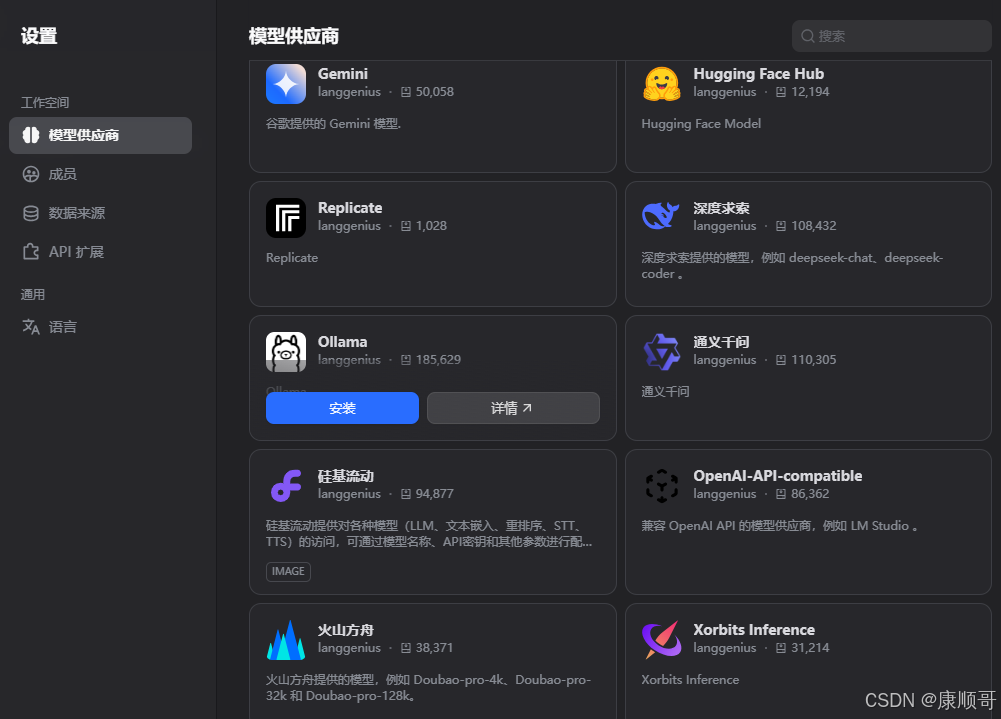Click the 38,371 install count

[434, 648]
